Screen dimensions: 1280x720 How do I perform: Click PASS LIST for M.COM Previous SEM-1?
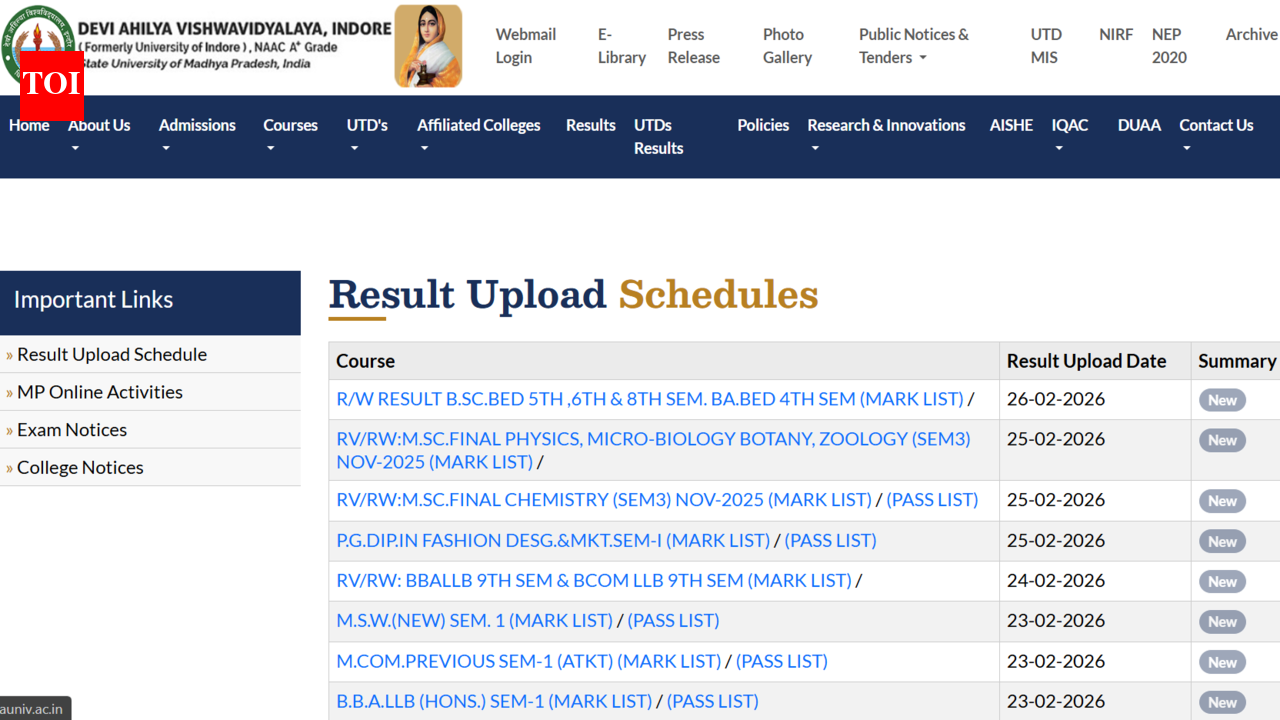pos(781,661)
